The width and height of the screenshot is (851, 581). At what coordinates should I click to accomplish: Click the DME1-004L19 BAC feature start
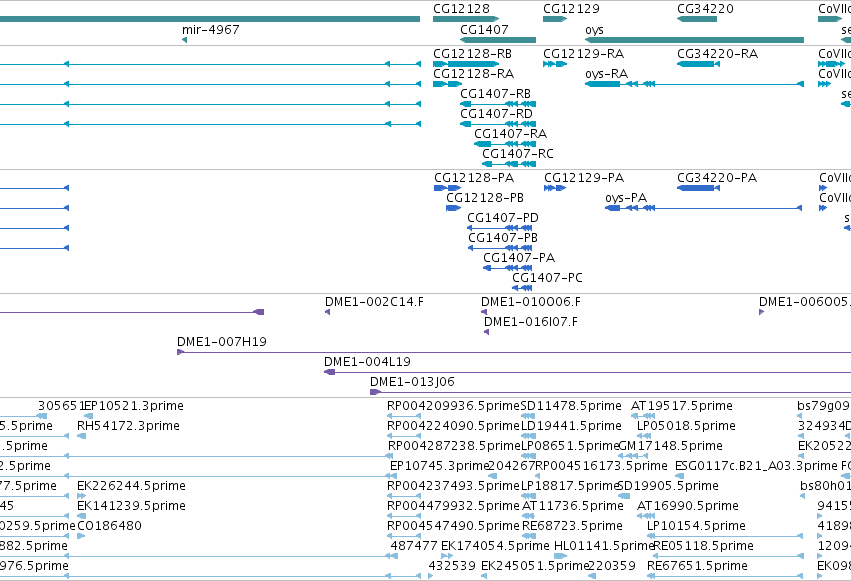(x=329, y=373)
